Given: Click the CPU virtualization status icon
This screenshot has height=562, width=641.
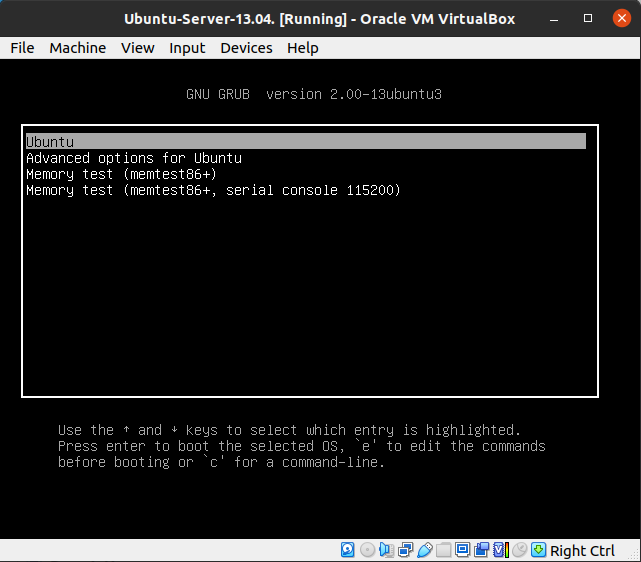Looking at the screenshot, I should point(501,550).
